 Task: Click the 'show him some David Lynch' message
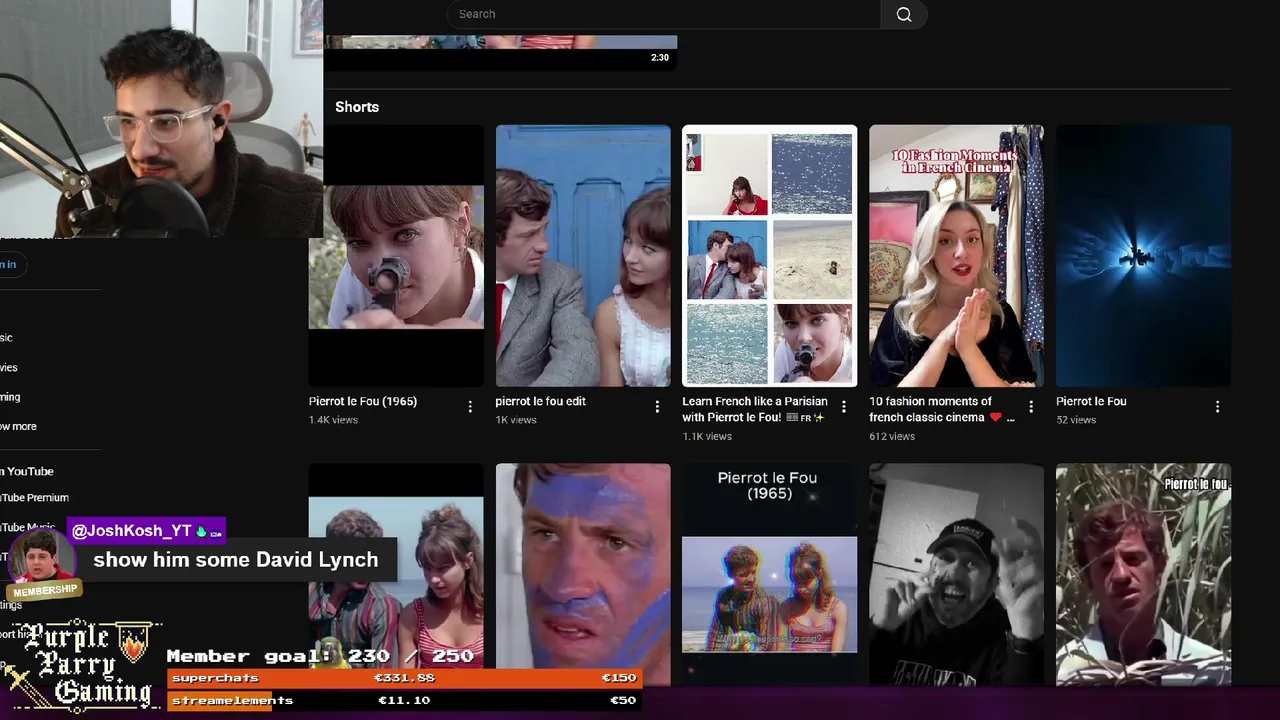236,560
